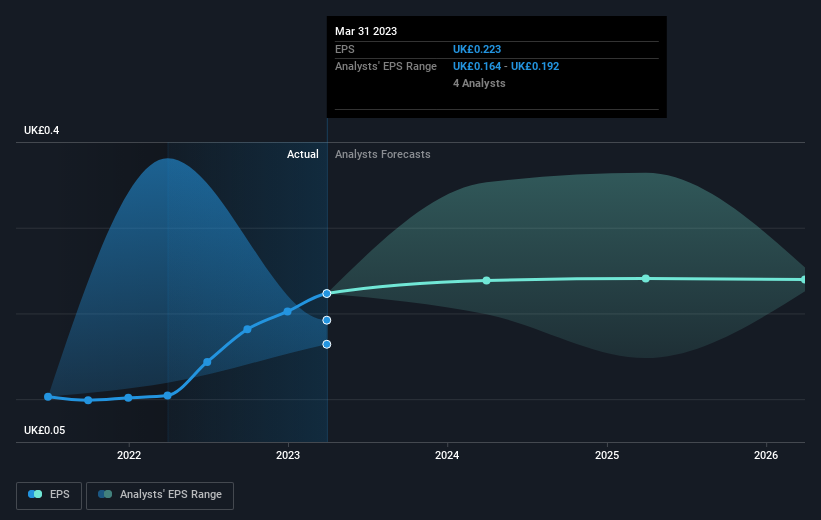The height and width of the screenshot is (520, 821).
Task: Click the 2023 x-axis label
Action: 288,455
